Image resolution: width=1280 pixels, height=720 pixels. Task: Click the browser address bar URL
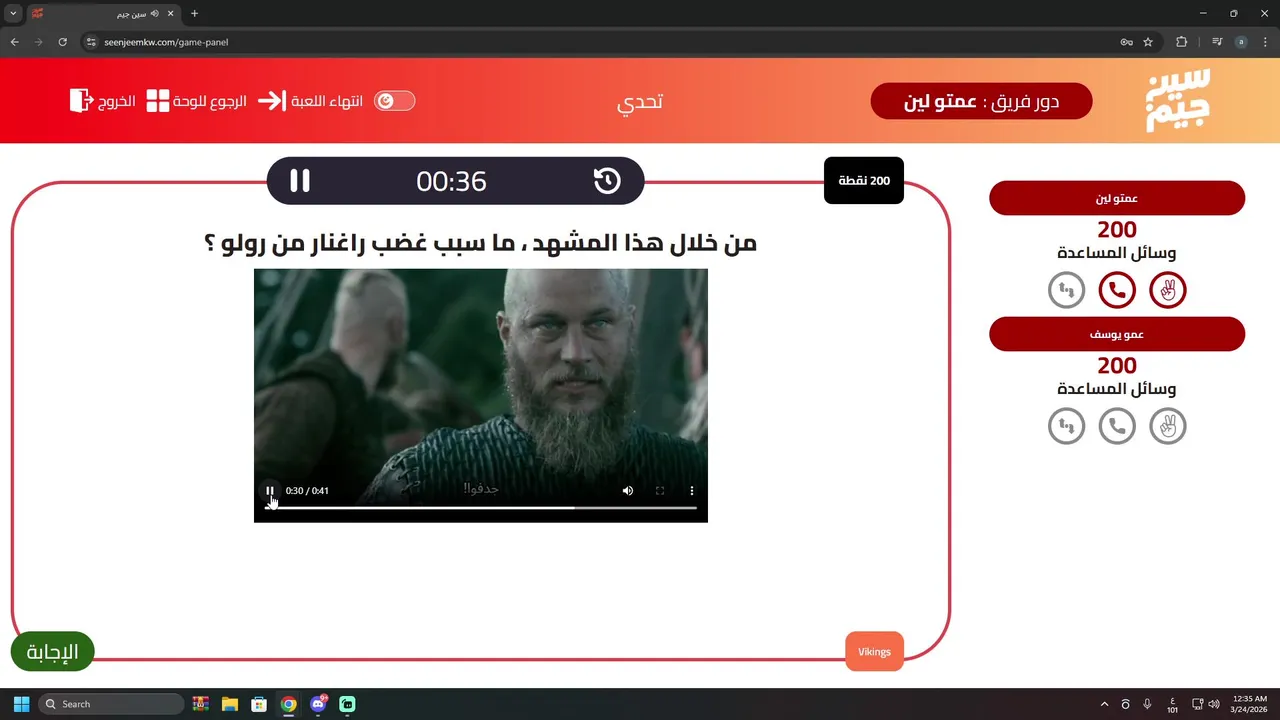coord(166,42)
